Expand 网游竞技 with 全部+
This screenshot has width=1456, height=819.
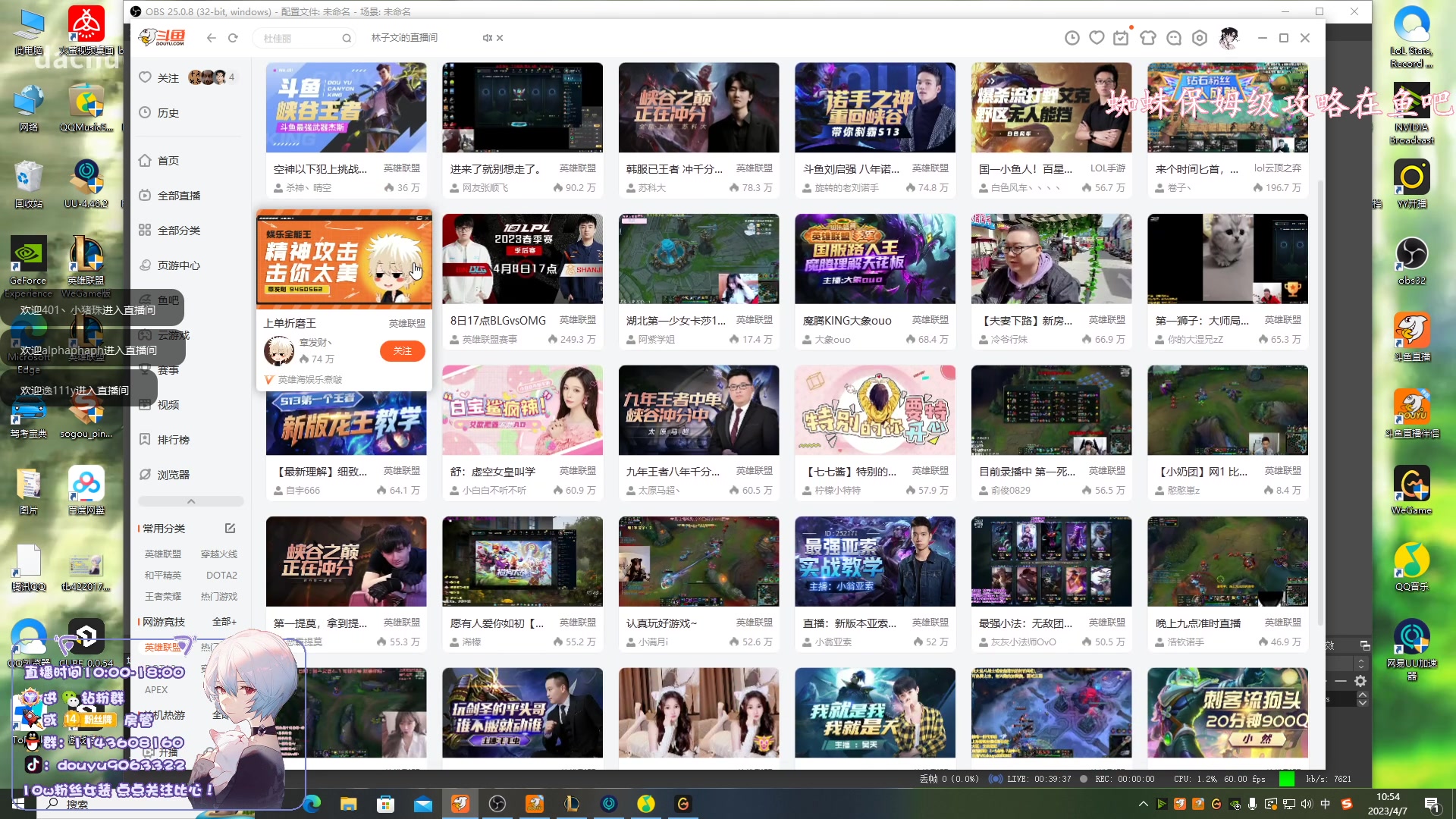click(x=224, y=622)
